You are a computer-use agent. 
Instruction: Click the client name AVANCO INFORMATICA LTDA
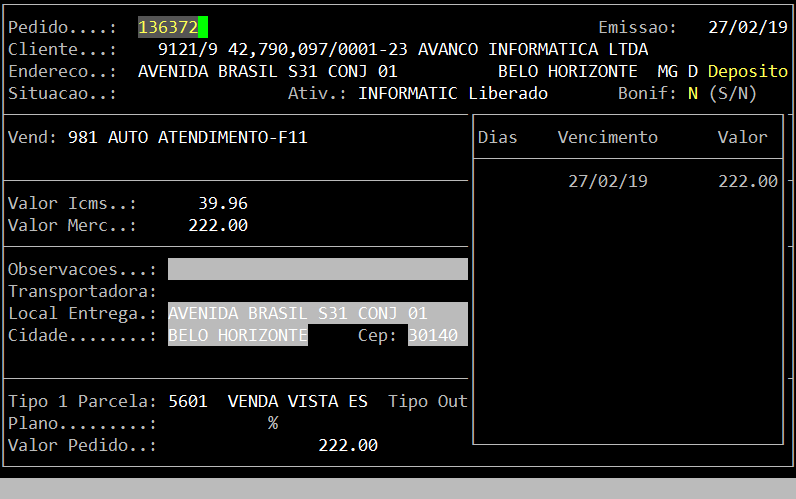[x=532, y=49]
